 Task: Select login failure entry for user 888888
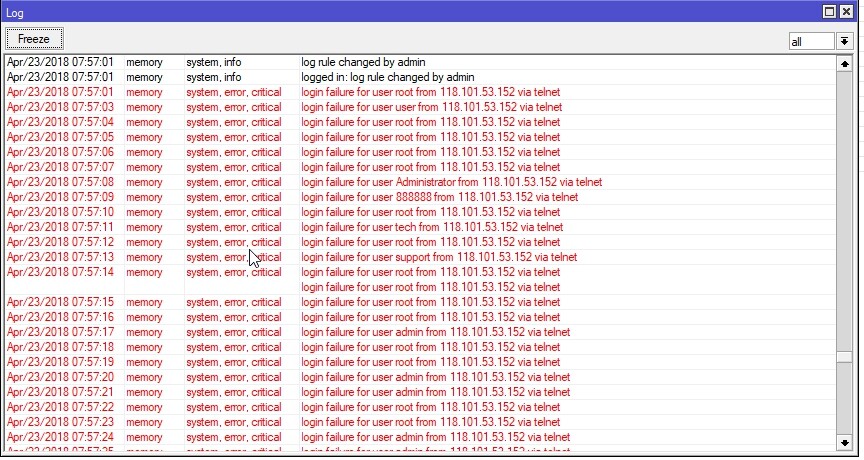431,197
